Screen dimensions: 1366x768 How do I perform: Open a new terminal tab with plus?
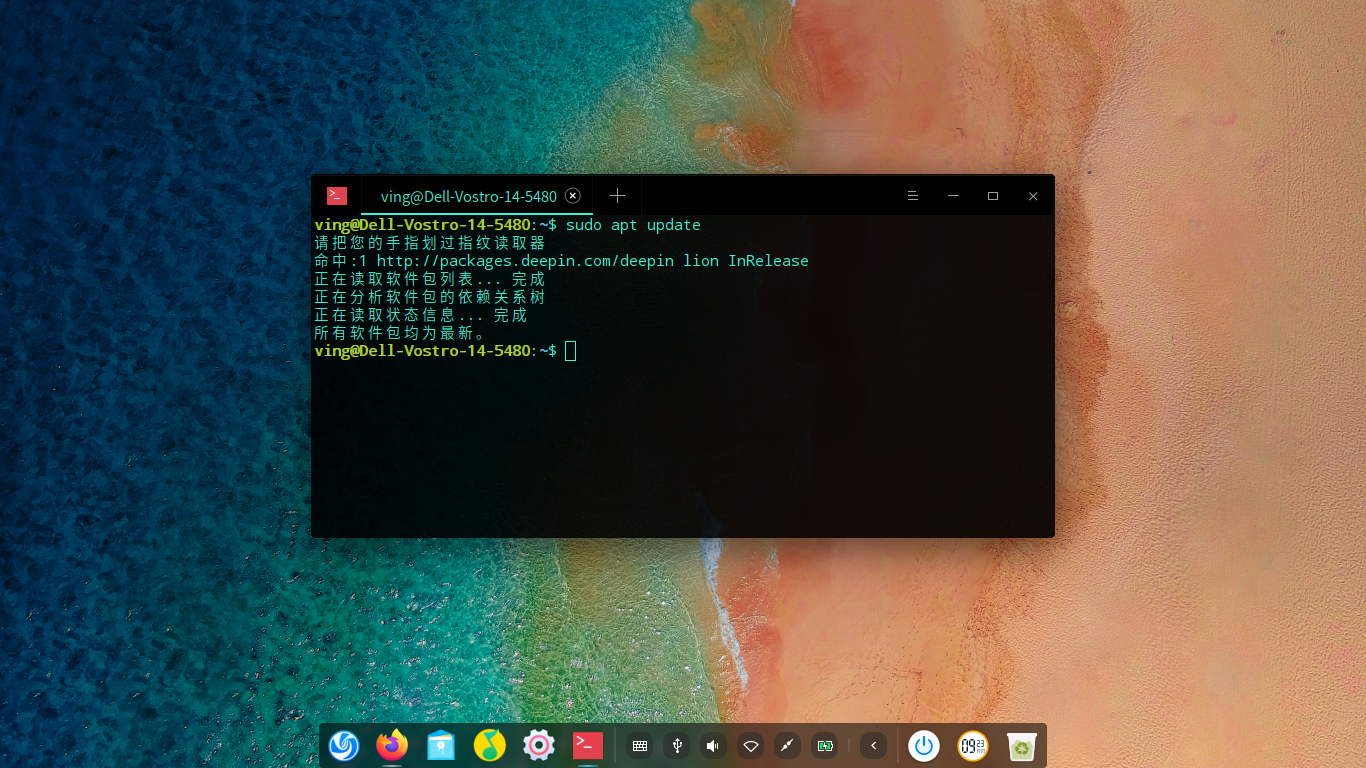616,196
